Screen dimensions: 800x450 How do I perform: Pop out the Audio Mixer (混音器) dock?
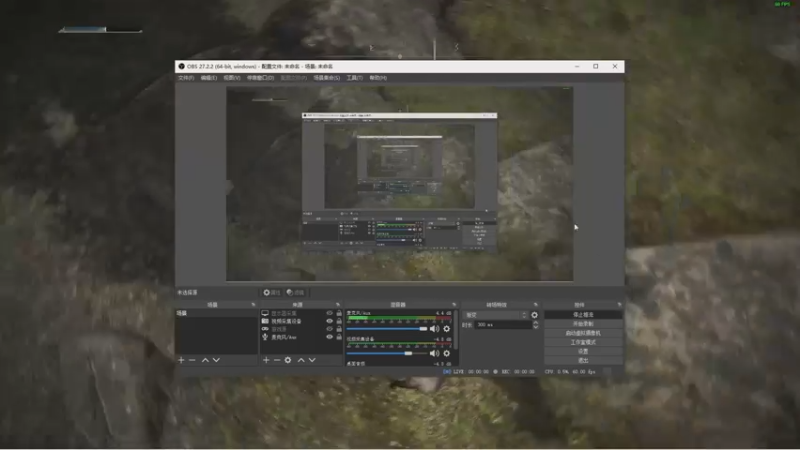pyautogui.click(x=454, y=305)
